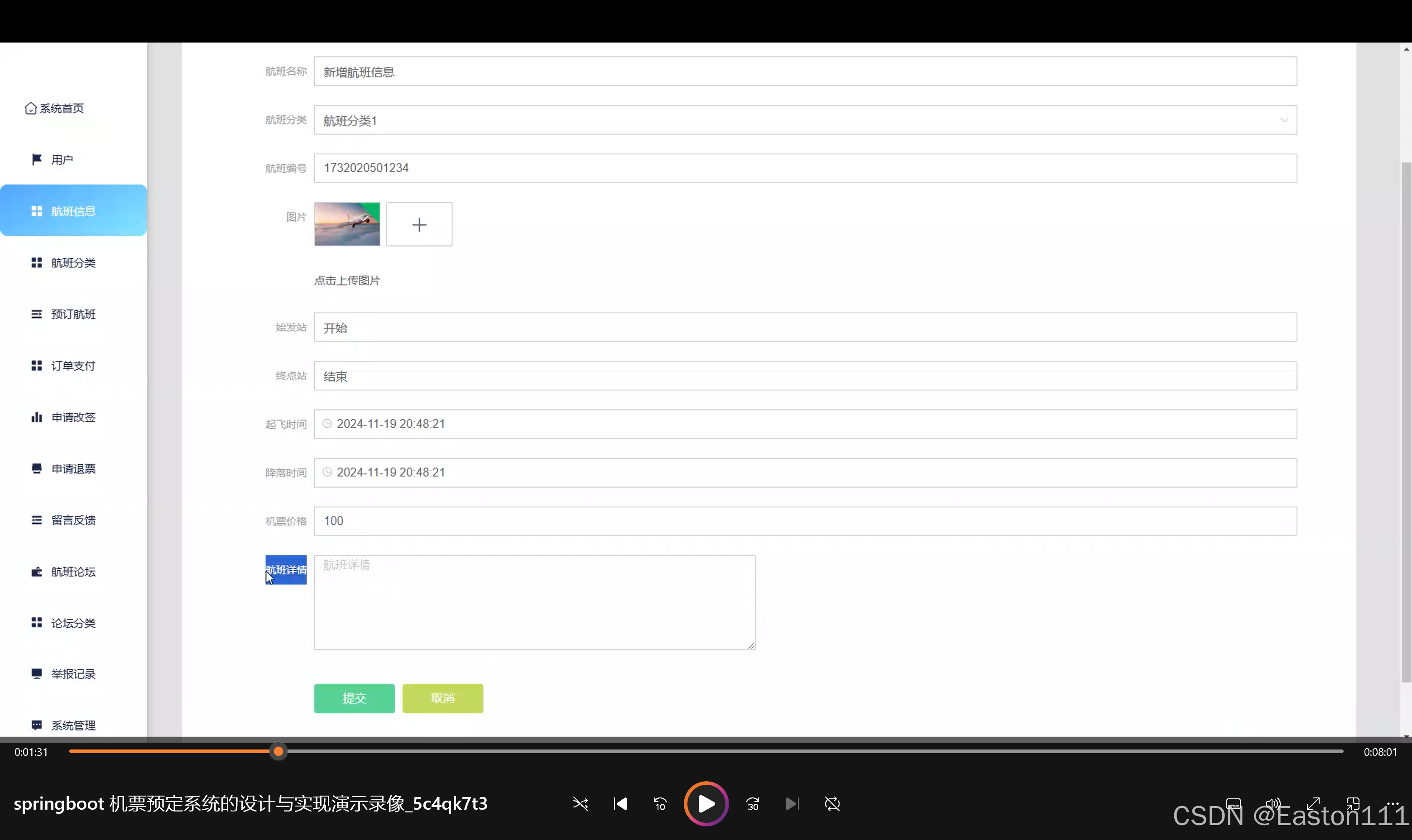1412x840 pixels.
Task: Click the monitor icon beside 举报记录
Action: (x=37, y=673)
